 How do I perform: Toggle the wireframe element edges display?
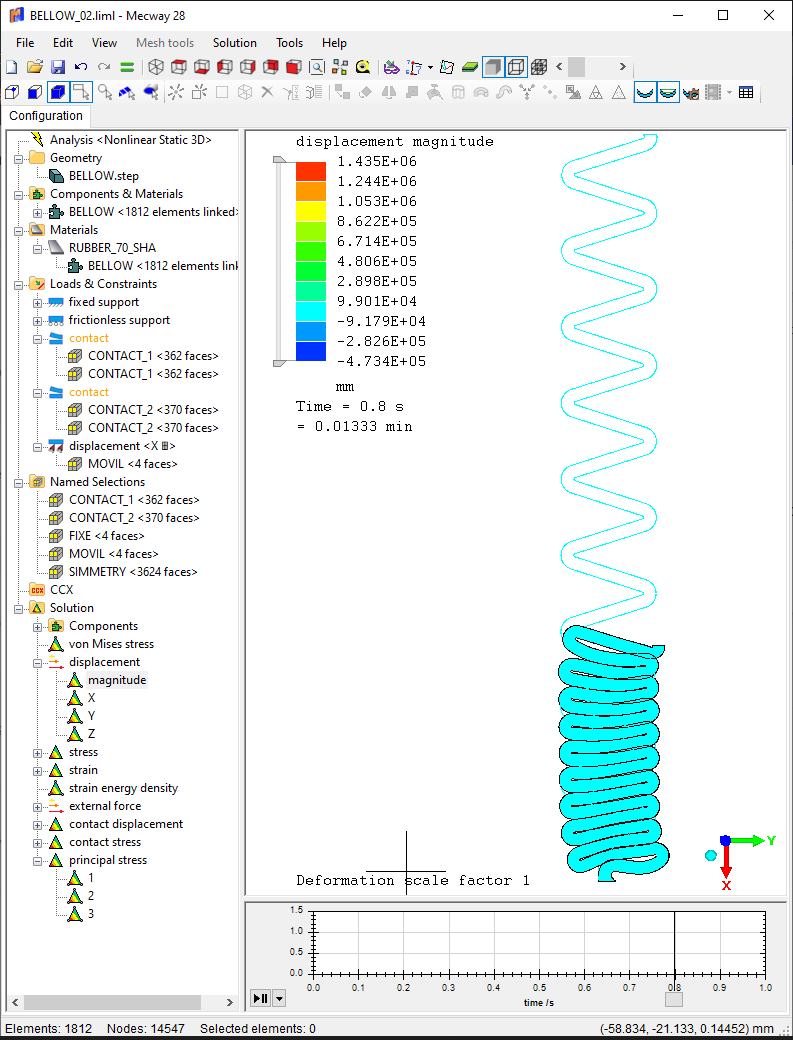516,67
